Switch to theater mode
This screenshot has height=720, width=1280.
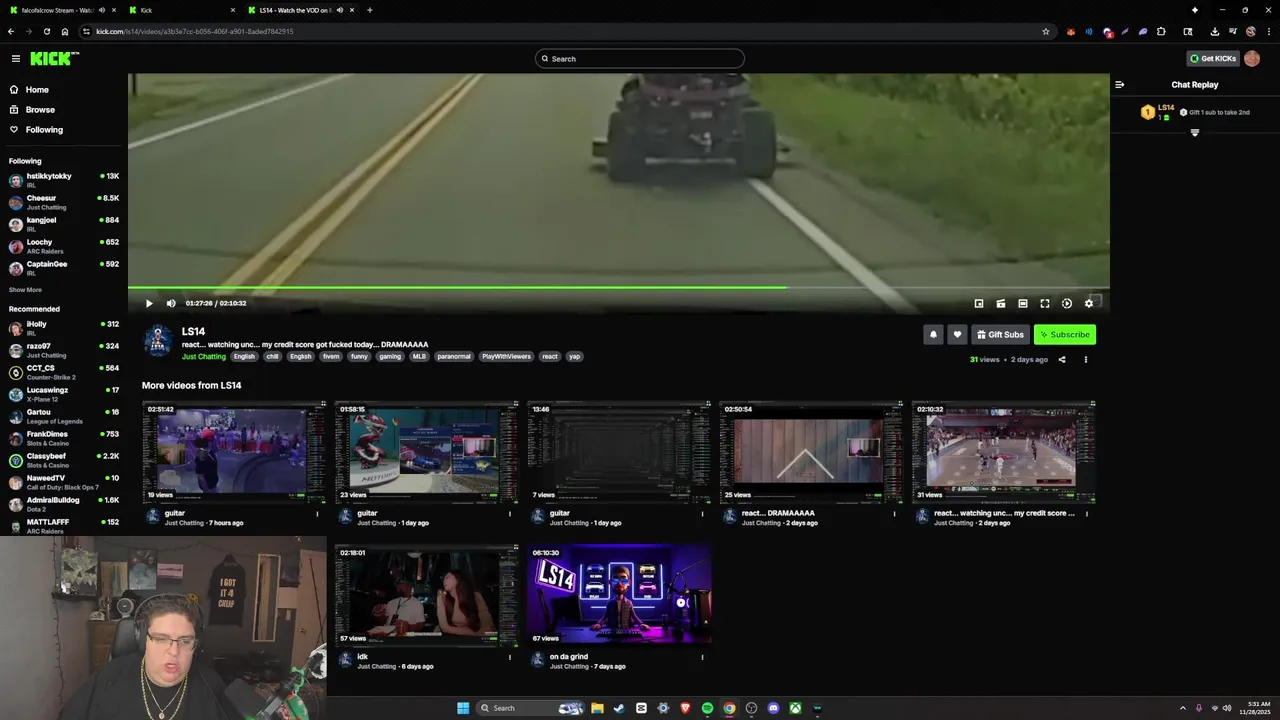(x=1023, y=303)
